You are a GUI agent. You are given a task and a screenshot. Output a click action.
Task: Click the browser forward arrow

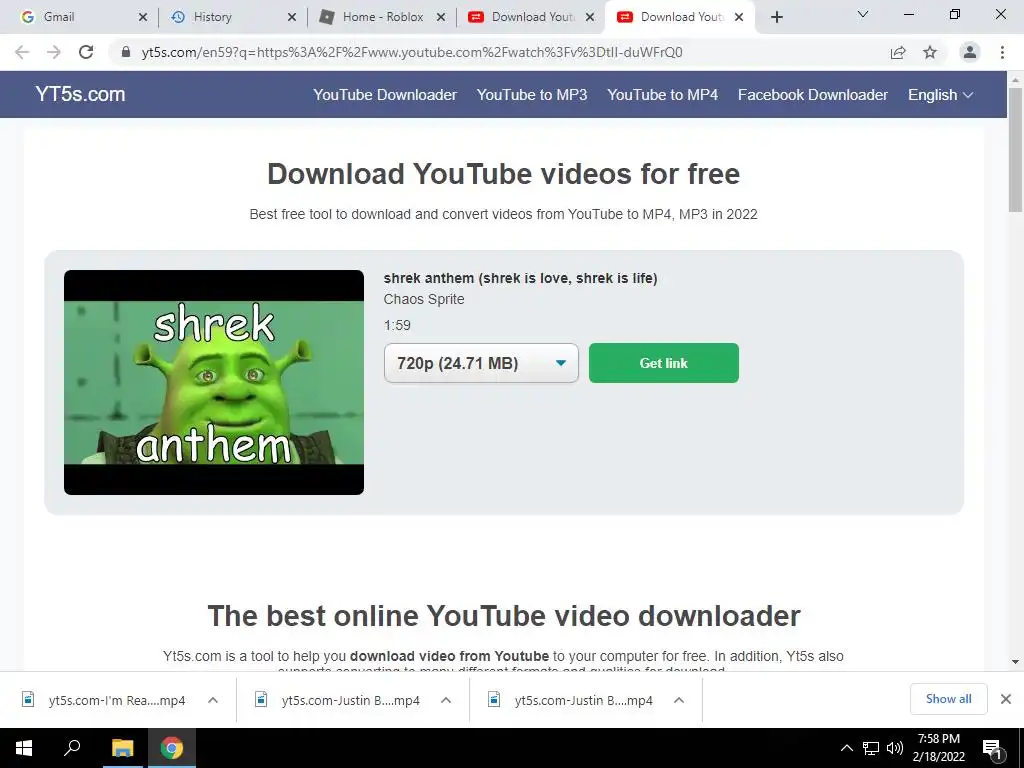(54, 52)
